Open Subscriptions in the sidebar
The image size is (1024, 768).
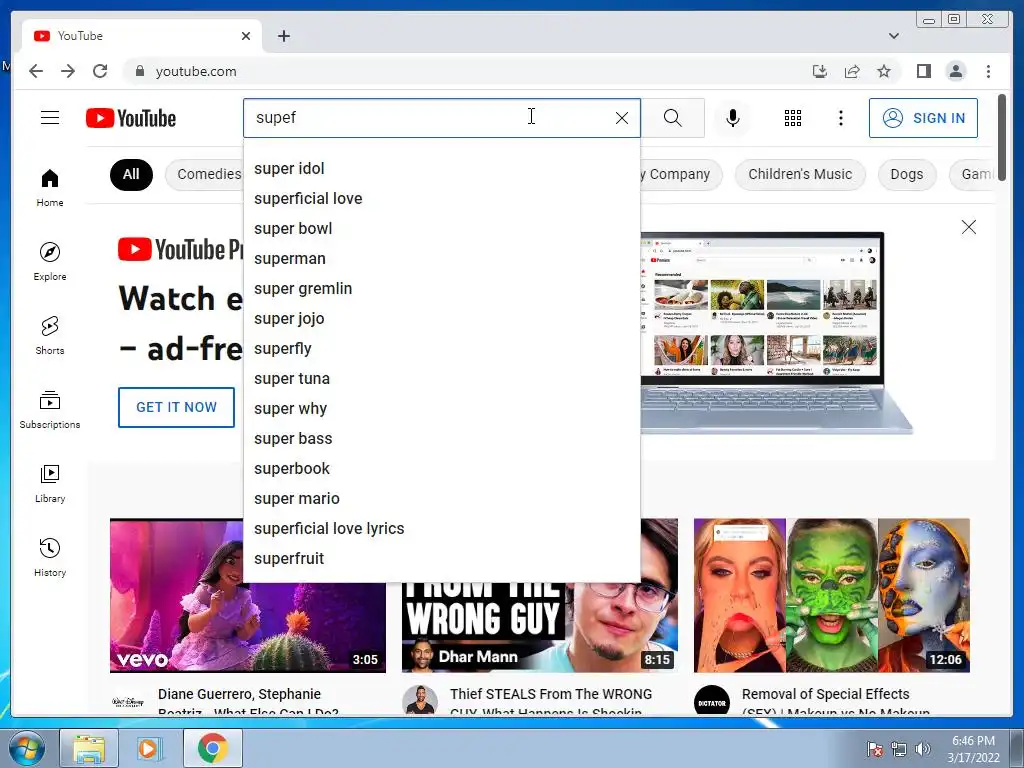tap(50, 409)
